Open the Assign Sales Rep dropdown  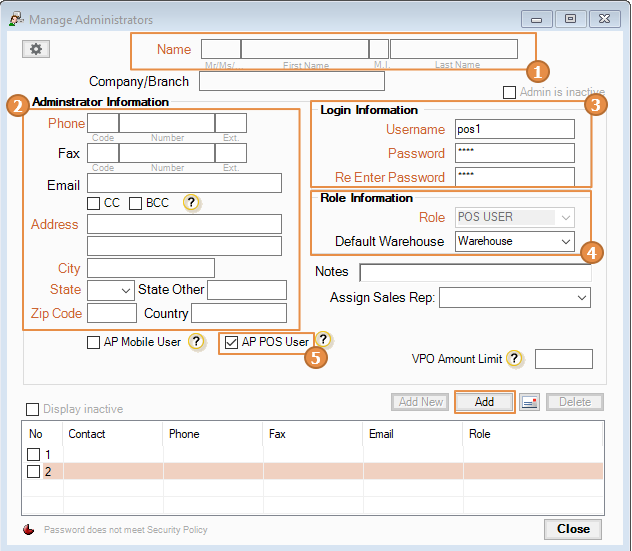pos(581,298)
